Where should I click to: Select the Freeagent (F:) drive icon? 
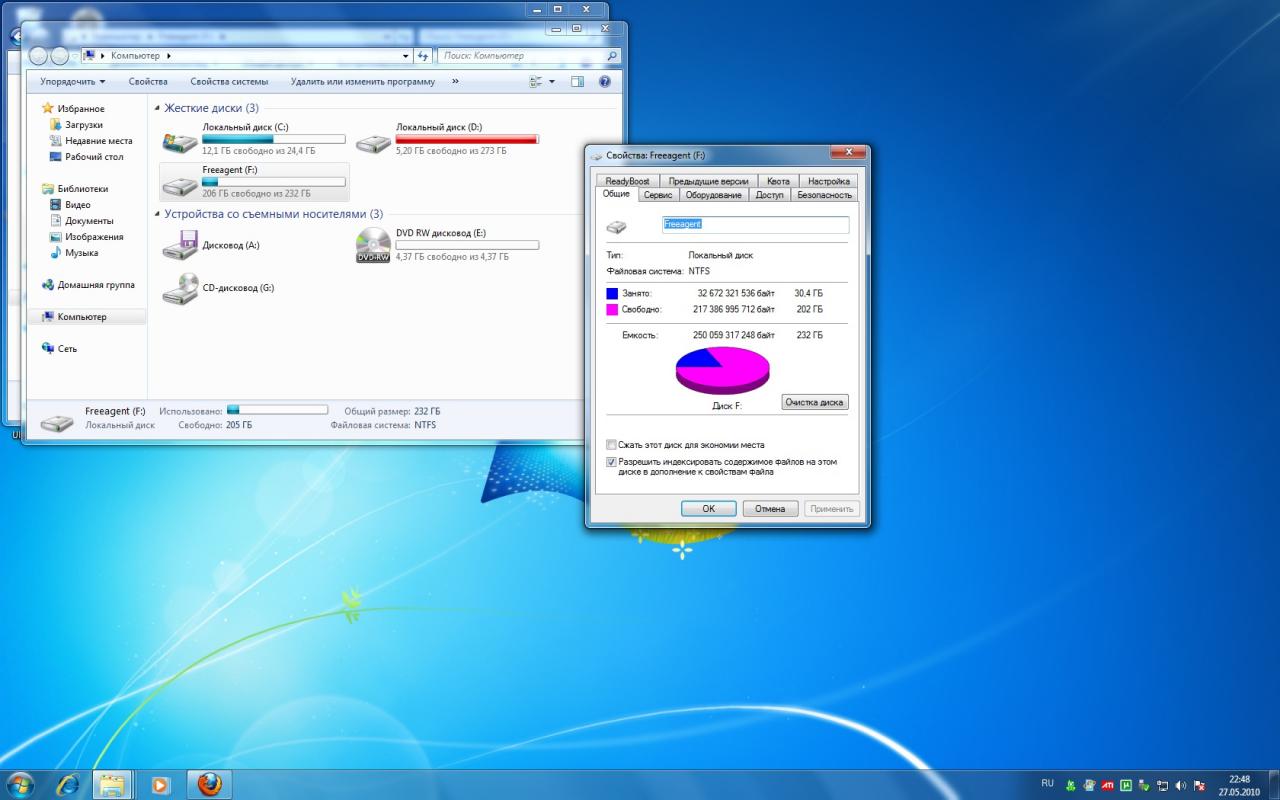pyautogui.click(x=180, y=186)
